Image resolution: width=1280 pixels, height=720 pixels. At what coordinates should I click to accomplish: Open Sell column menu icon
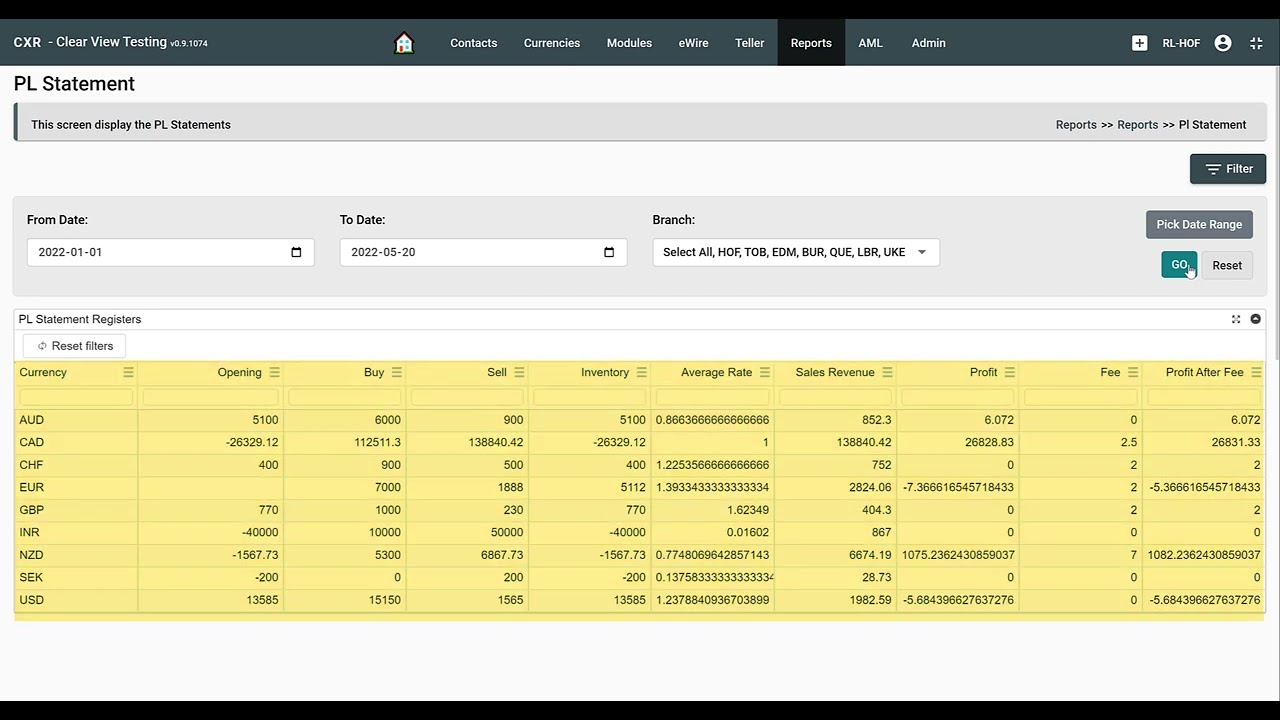pyautogui.click(x=519, y=372)
